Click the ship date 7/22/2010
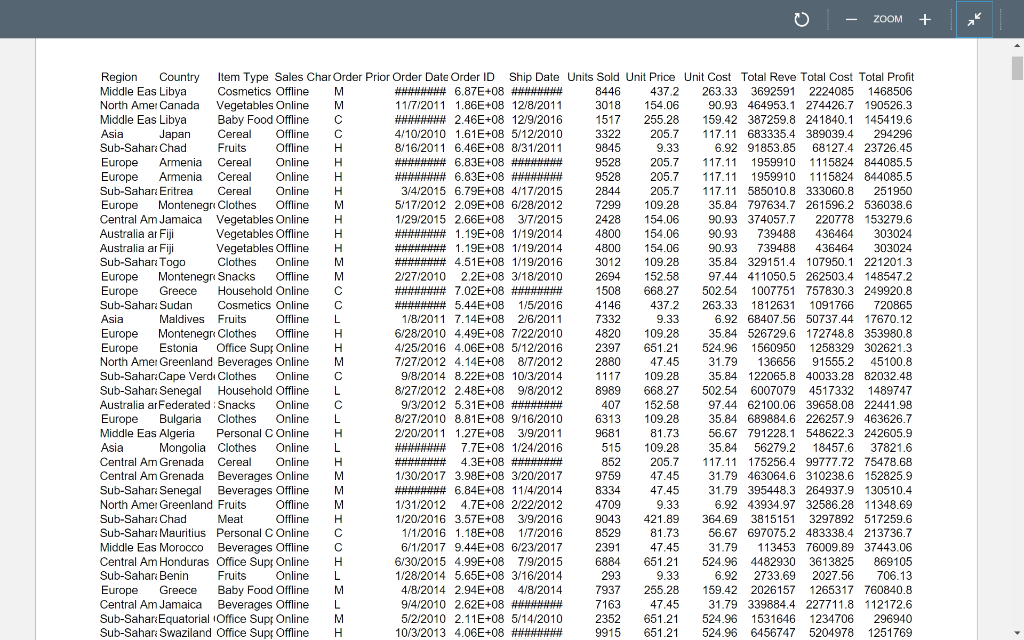The width and height of the screenshot is (1024, 640). (537, 334)
